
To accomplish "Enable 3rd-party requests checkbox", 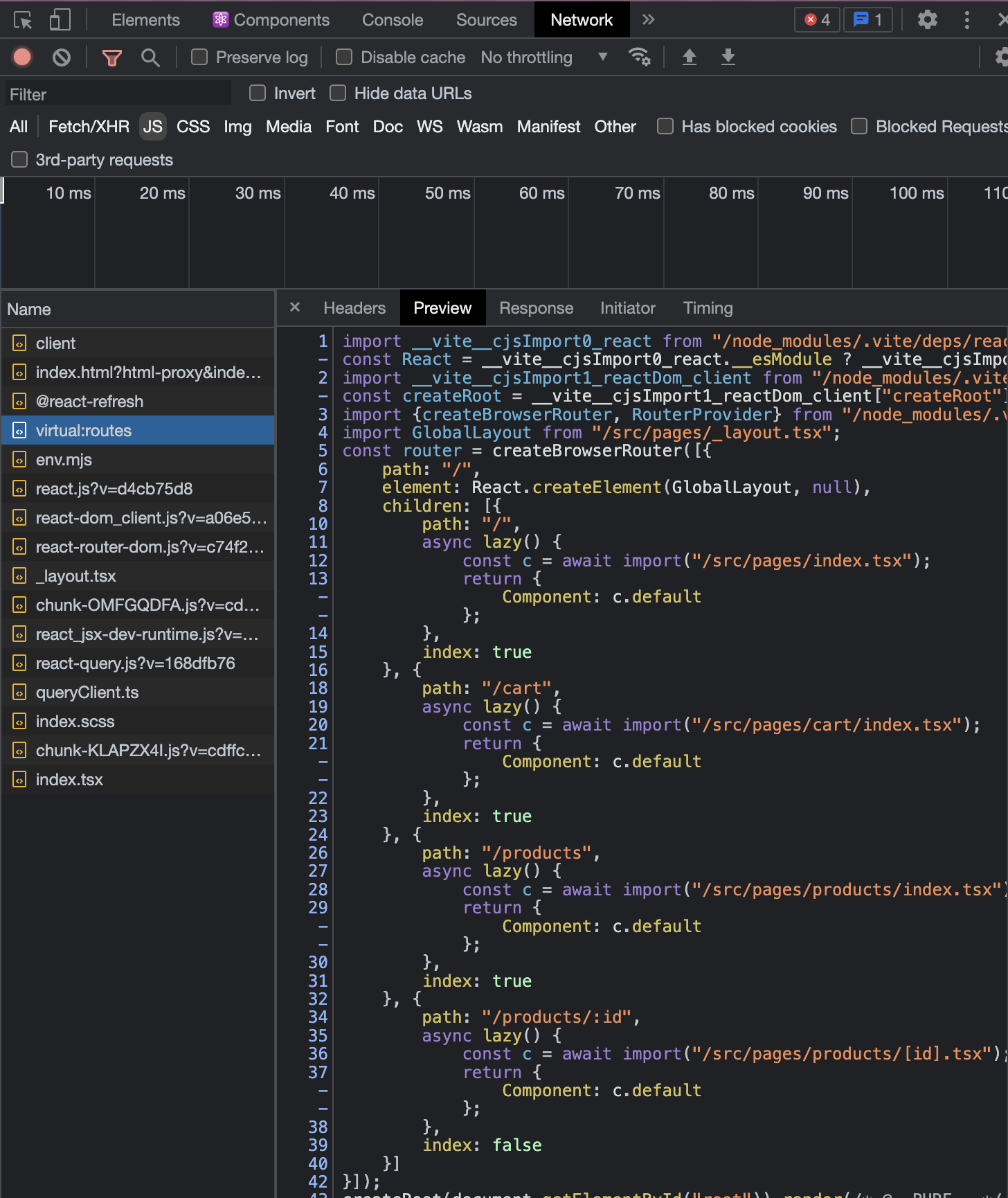I will (19, 159).
